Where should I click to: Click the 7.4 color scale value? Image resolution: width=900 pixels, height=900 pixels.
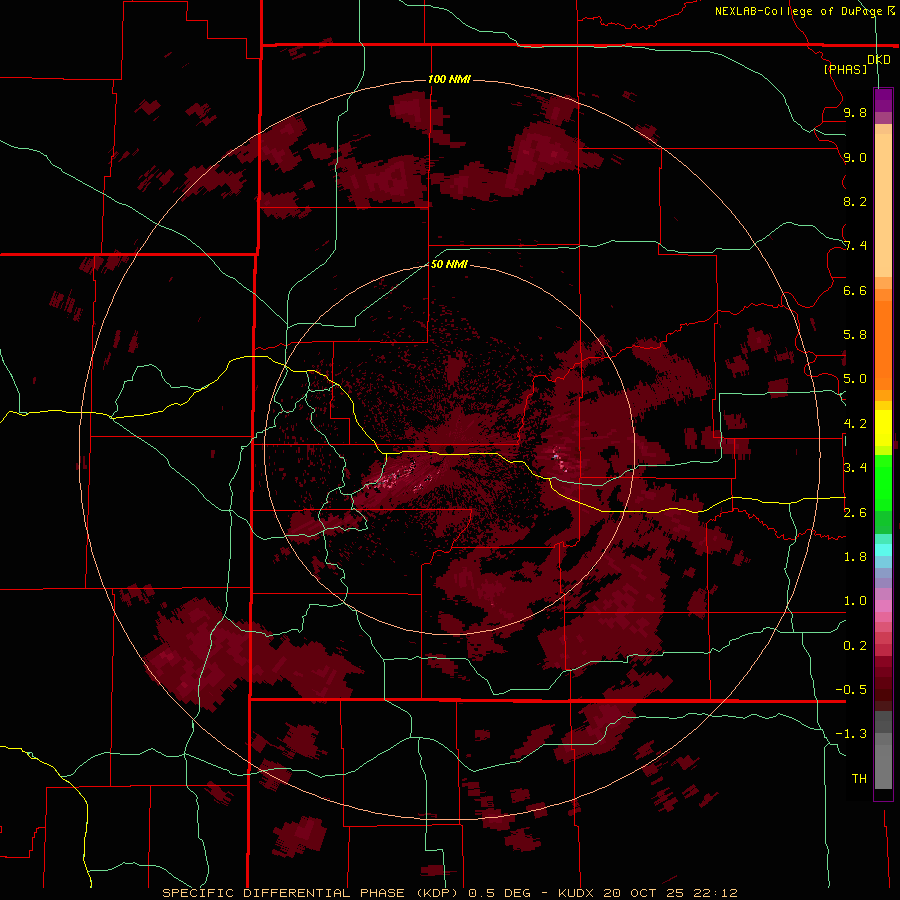855,246
